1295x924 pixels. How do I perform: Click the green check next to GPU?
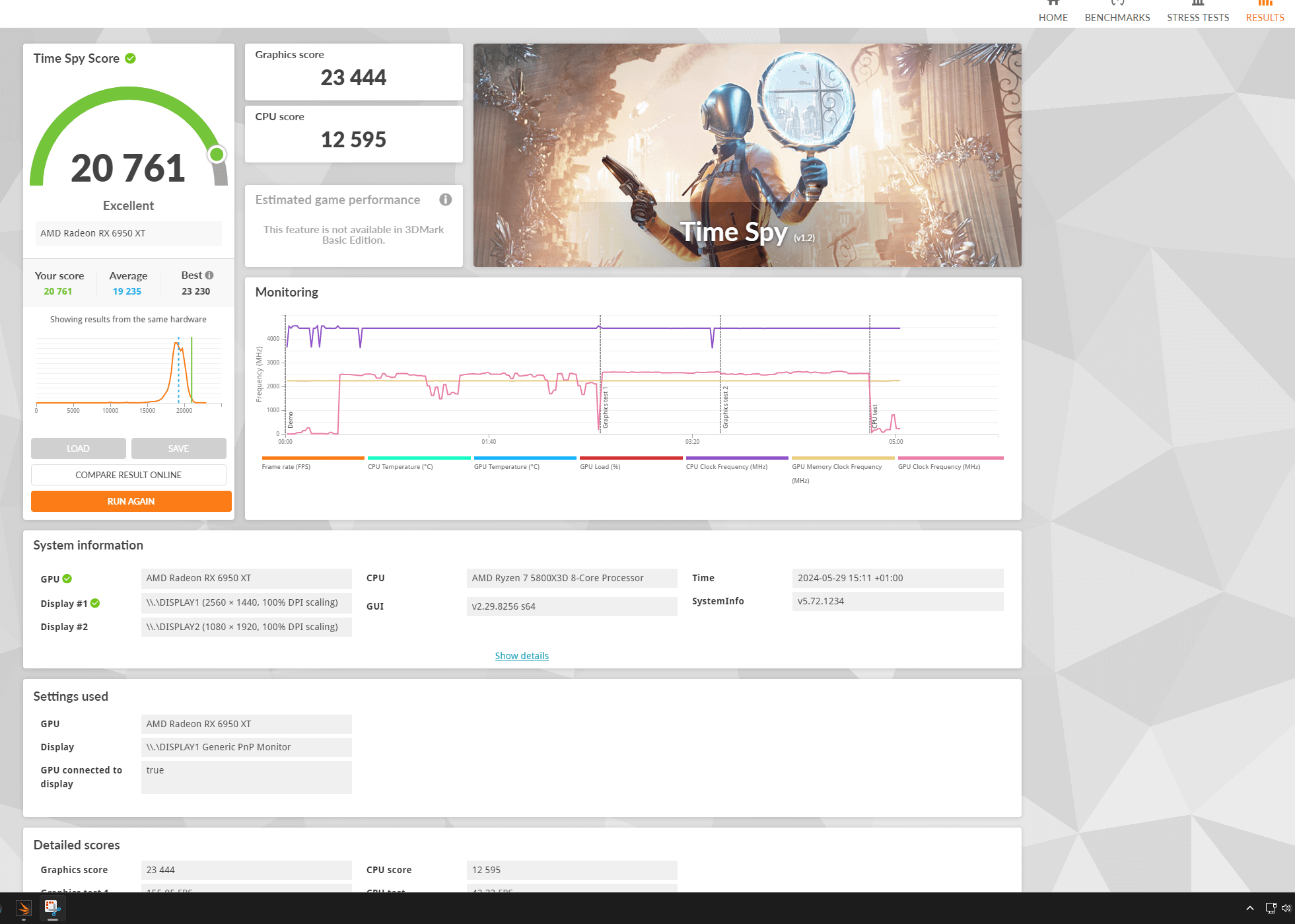(x=67, y=579)
